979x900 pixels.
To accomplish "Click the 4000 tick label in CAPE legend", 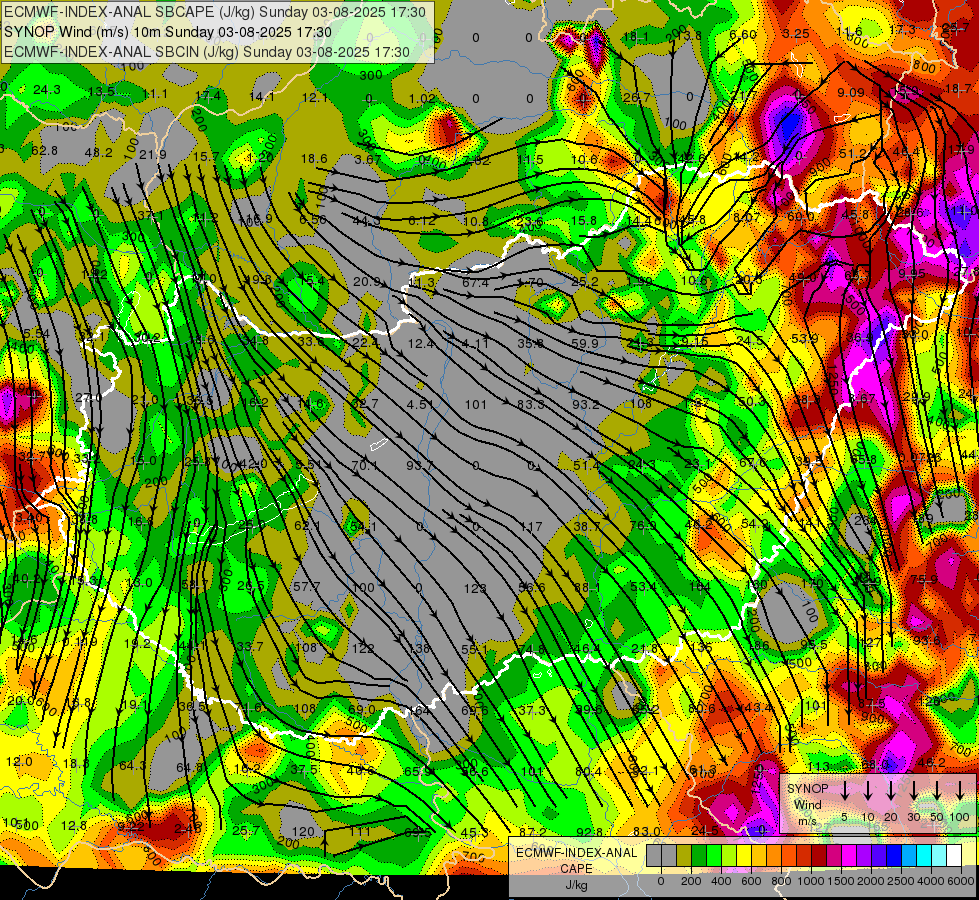I will point(932,881).
